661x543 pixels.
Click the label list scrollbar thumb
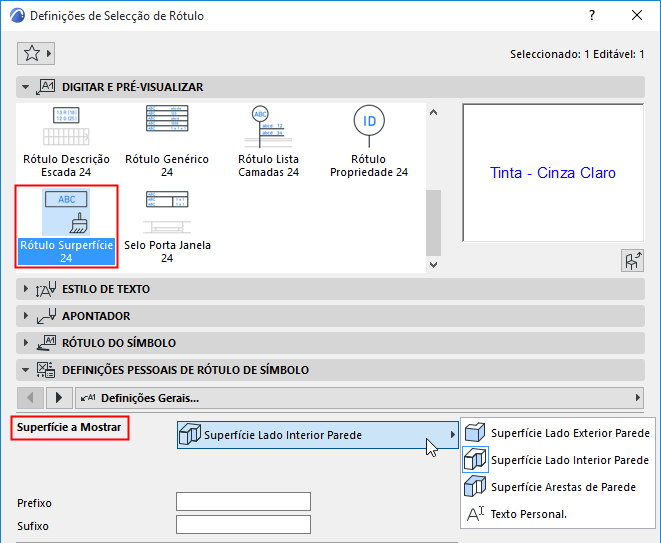tap(433, 223)
